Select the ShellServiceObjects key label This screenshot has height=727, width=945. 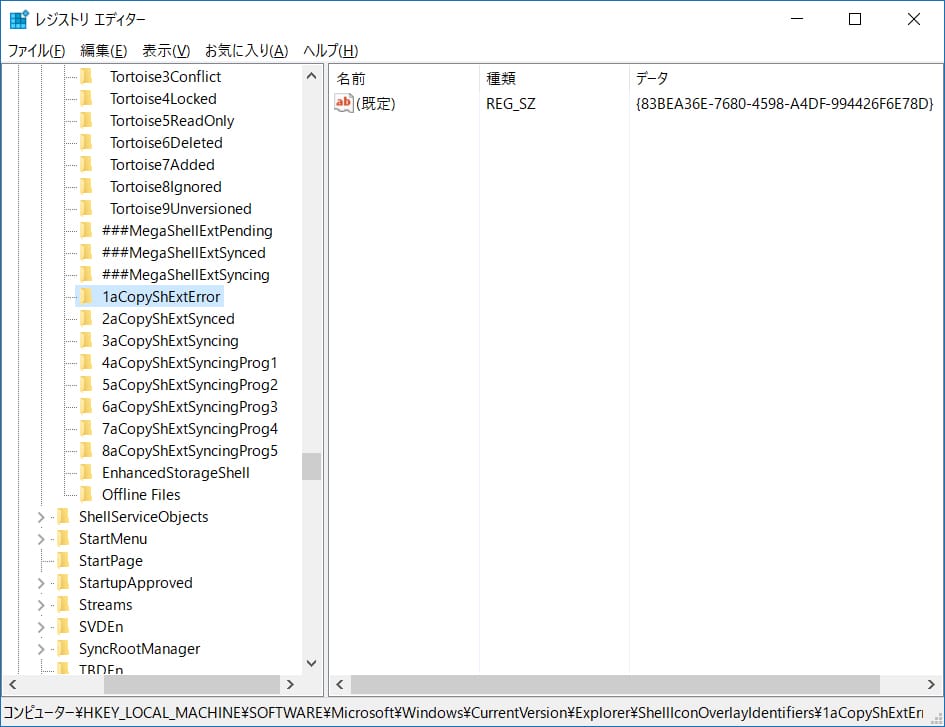point(143,517)
